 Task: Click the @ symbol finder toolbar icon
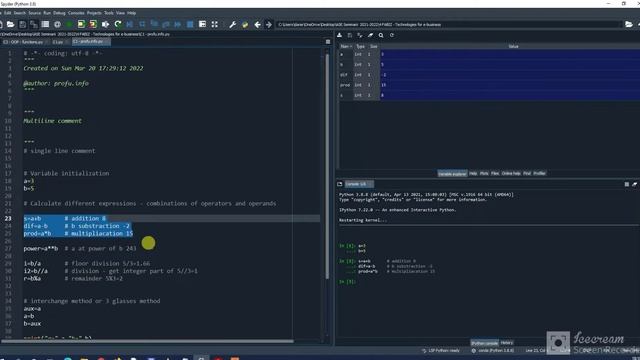[x=57, y=24]
